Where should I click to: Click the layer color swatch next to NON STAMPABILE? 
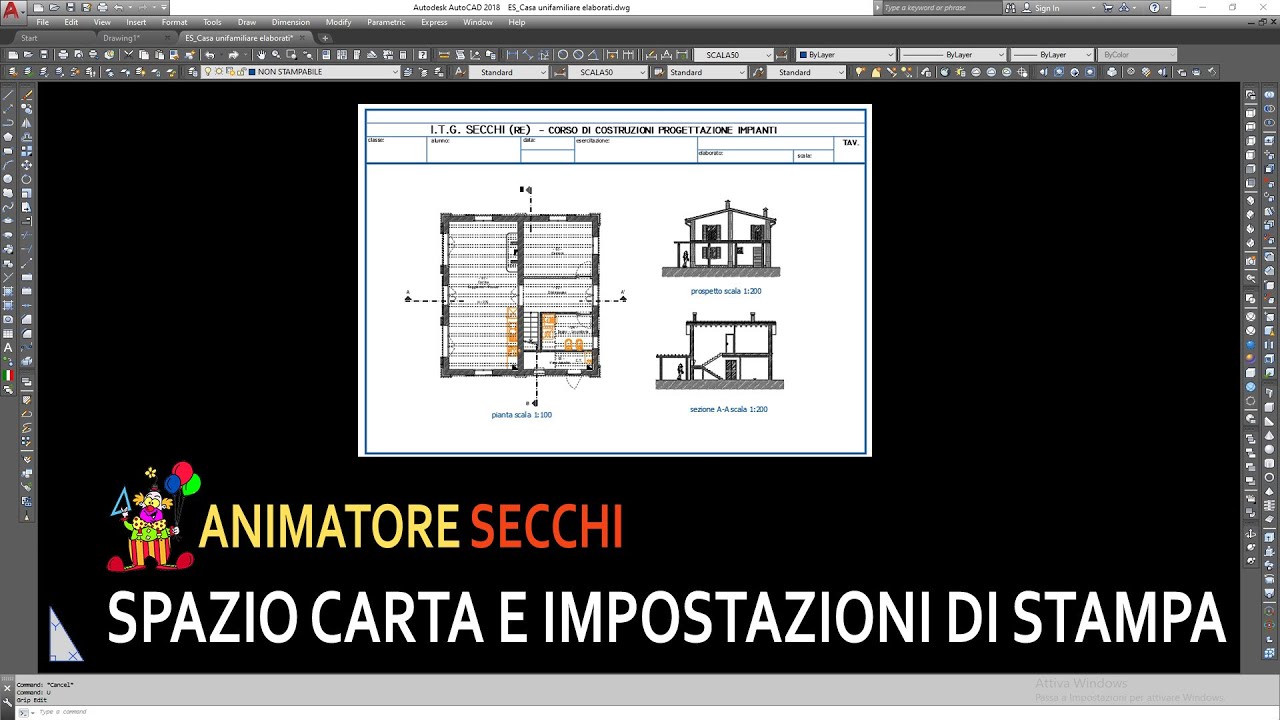click(251, 72)
